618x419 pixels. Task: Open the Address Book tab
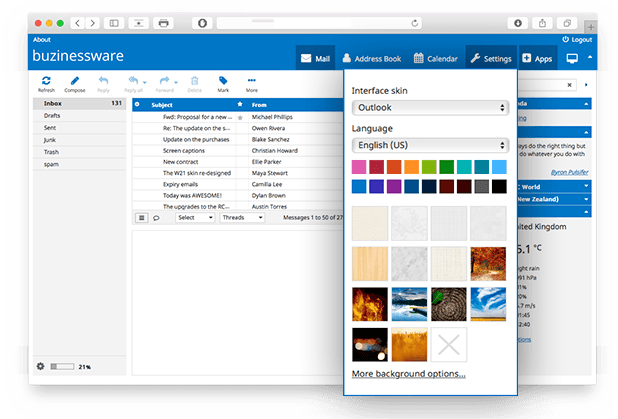tap(373, 59)
